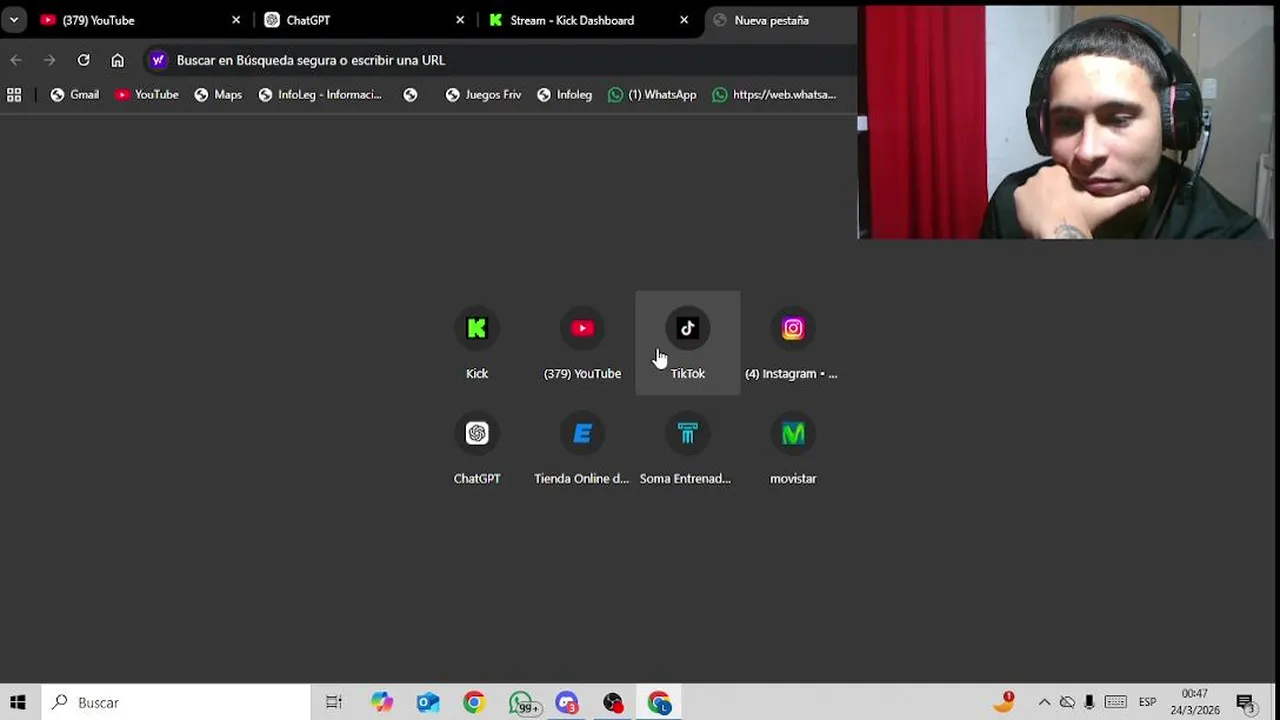The width and height of the screenshot is (1280, 720).
Task: Open the Gmail bookmark
Action: (x=75, y=95)
